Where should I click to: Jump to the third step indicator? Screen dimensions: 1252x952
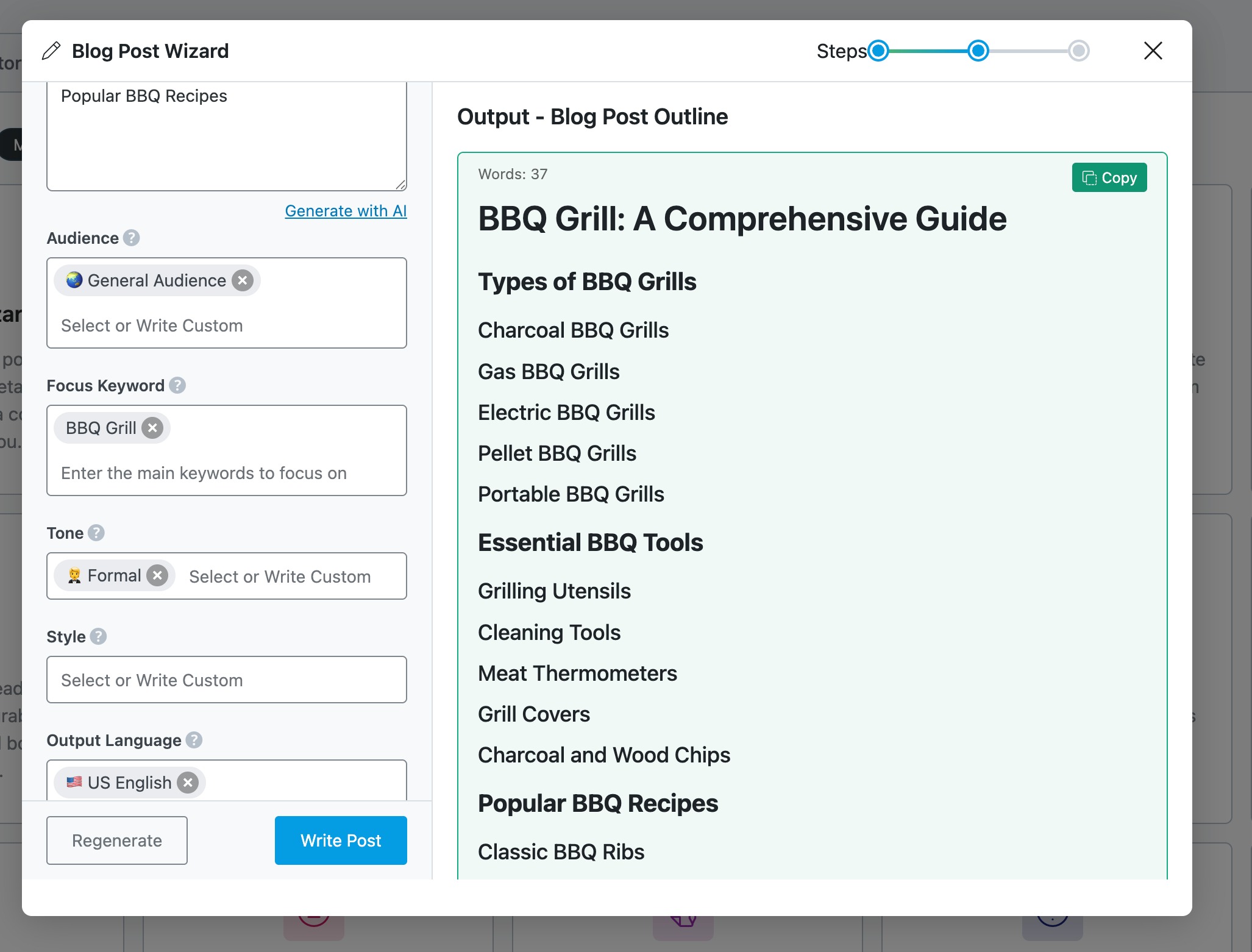point(1078,51)
